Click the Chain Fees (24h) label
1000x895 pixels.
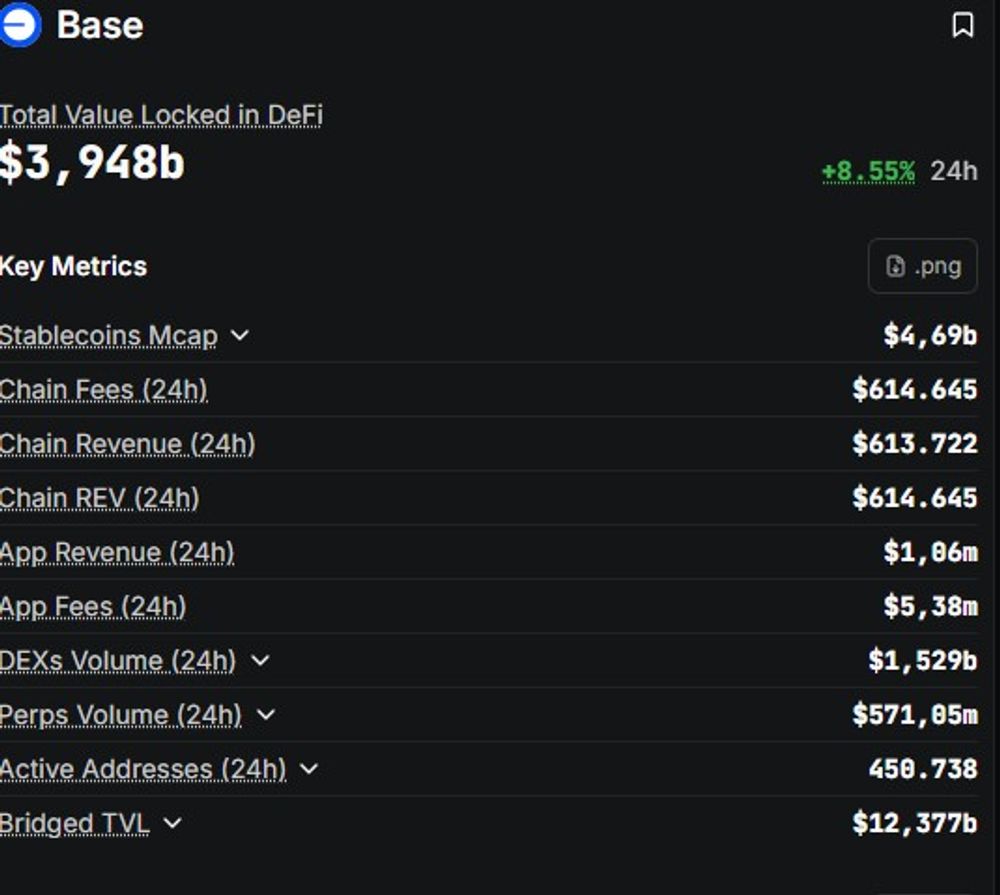coord(103,390)
